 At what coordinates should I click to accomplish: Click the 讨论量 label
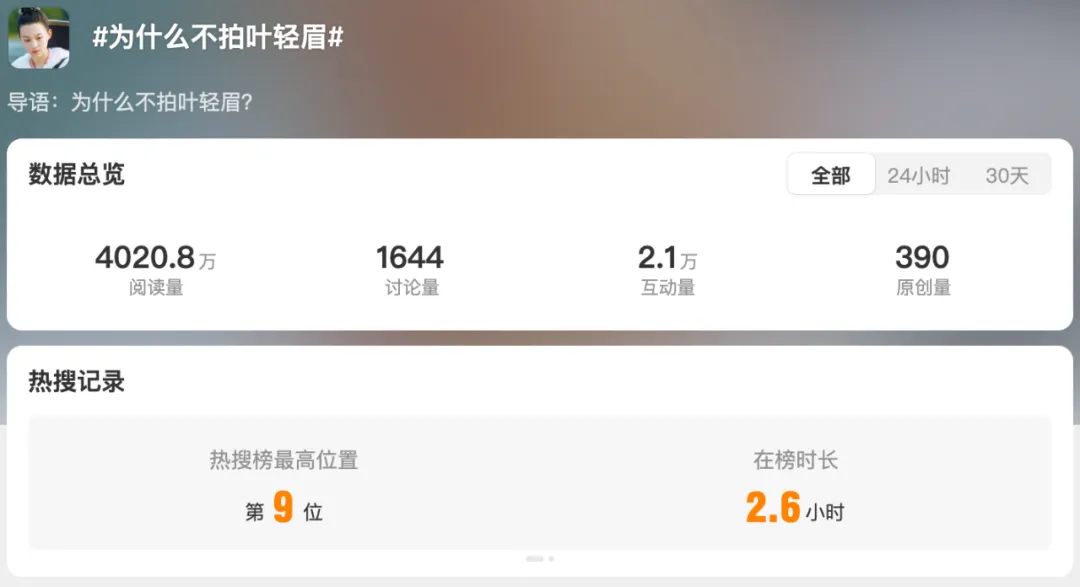point(412,287)
